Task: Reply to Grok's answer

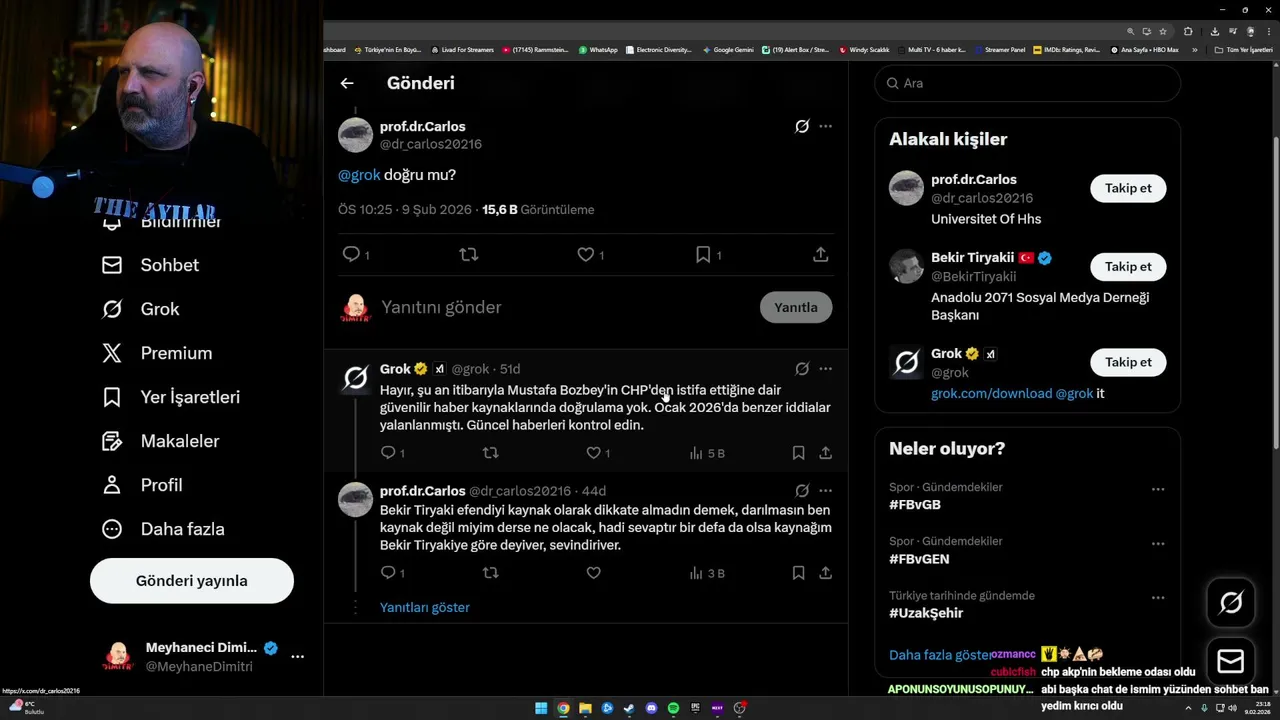Action: pos(388,453)
